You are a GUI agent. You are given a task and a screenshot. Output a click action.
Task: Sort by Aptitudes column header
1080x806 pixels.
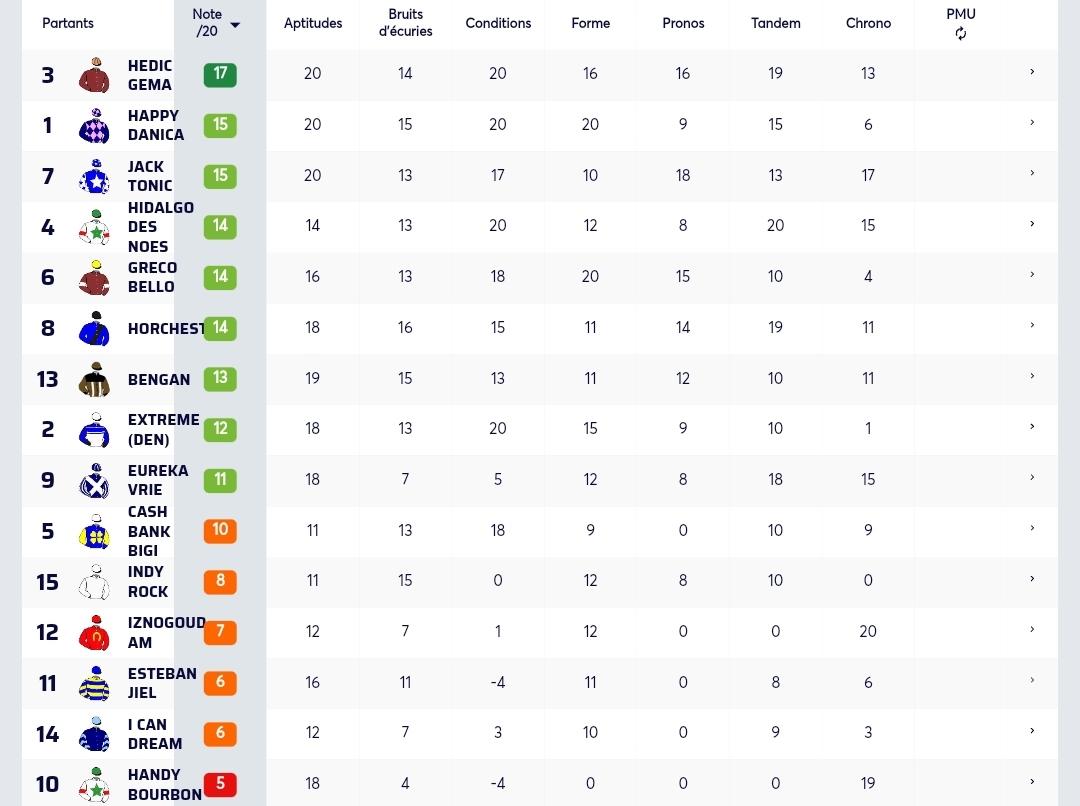pyautogui.click(x=313, y=23)
